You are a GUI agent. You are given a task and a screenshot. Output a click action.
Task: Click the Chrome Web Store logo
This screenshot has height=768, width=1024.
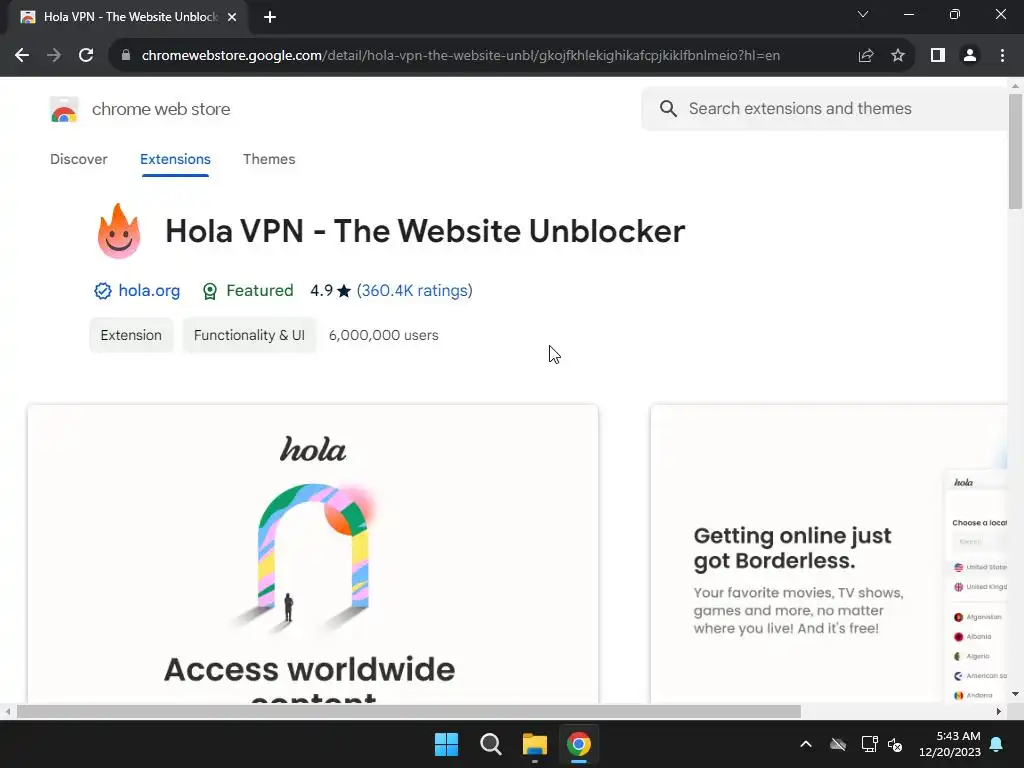(64, 110)
